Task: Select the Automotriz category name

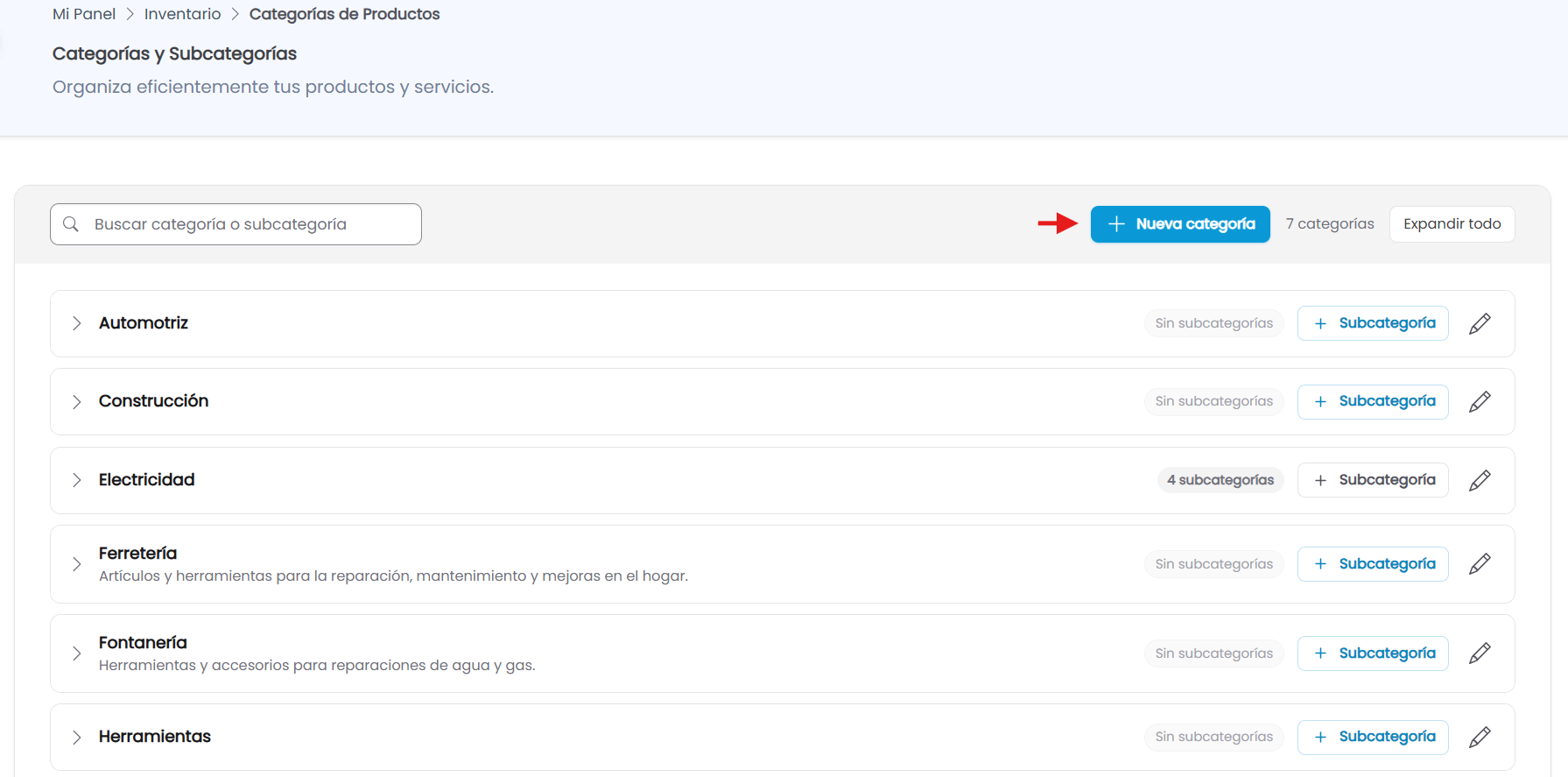Action: (x=144, y=323)
